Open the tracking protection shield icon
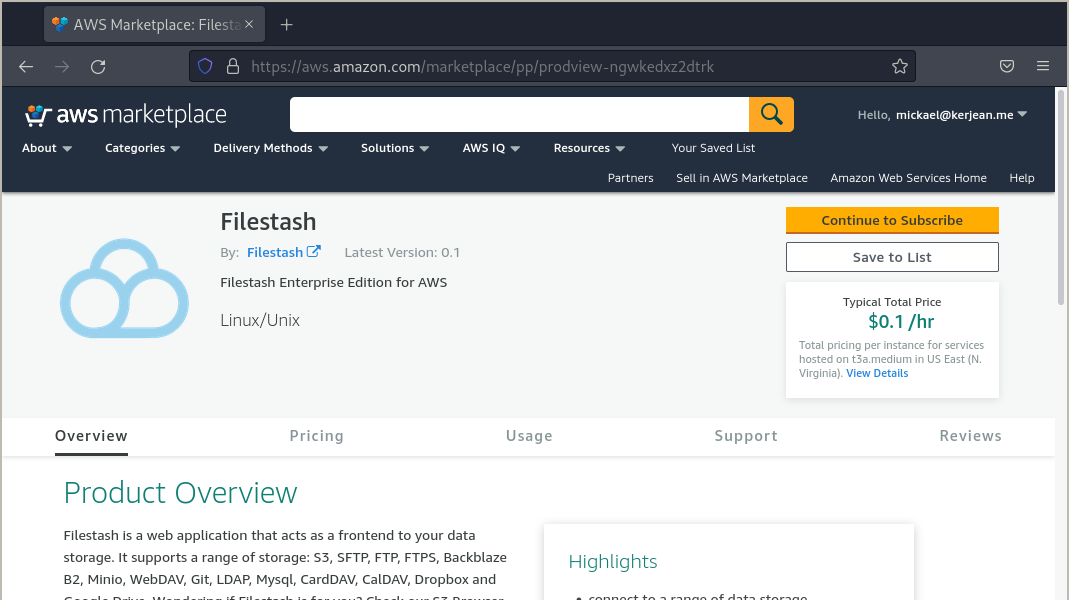1069x600 pixels. [205, 66]
